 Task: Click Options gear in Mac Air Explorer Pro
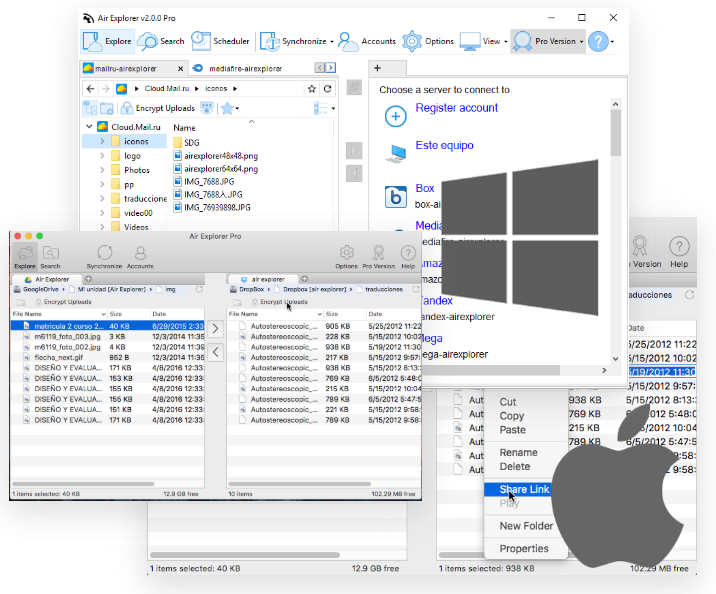tap(347, 252)
